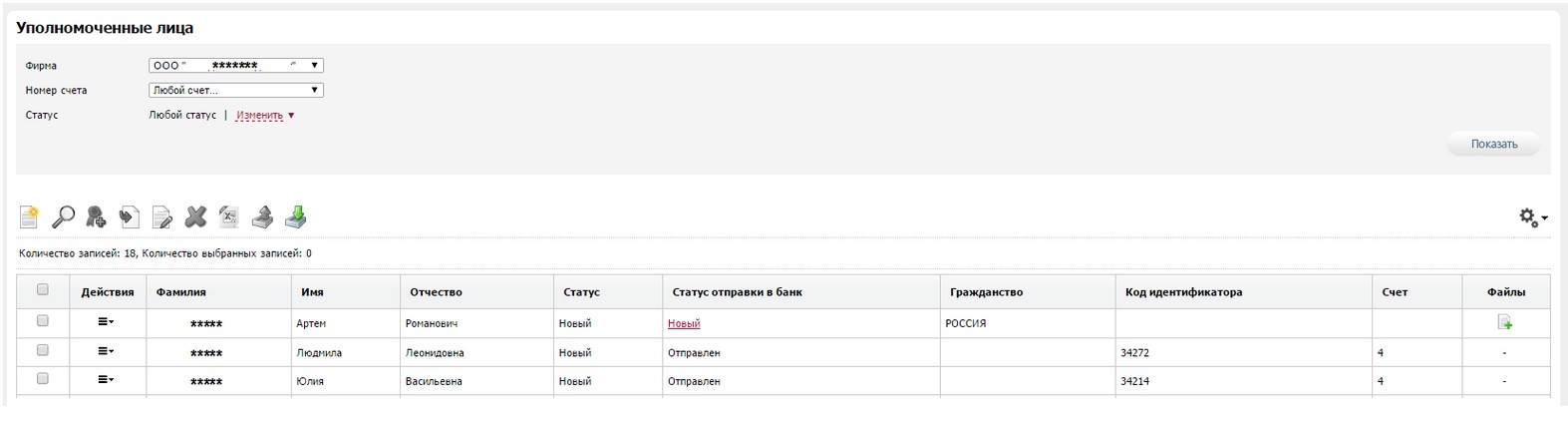Click the magnifying glass view icon
The image size is (1568, 421).
pos(63,216)
